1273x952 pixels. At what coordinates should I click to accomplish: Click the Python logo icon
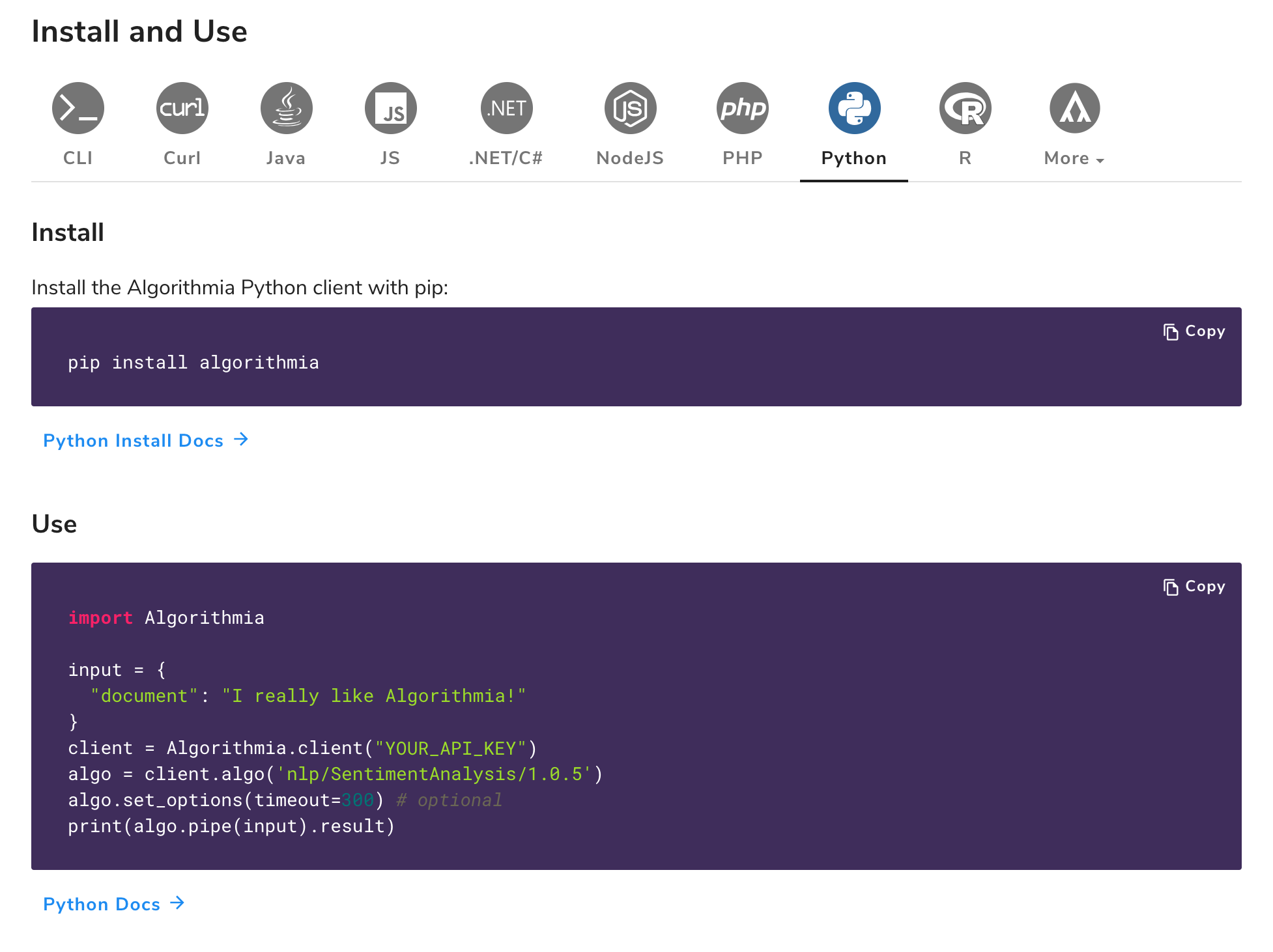[x=854, y=108]
